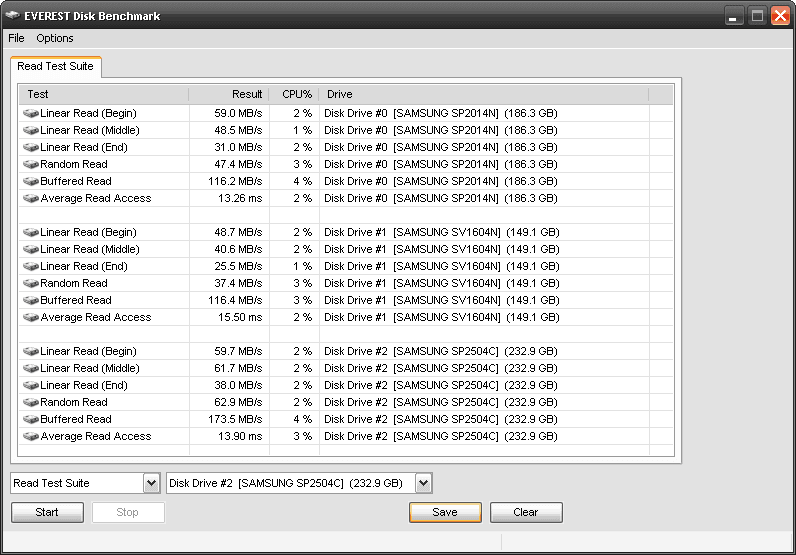This screenshot has height=555, width=796.
Task: Click Disk Drive #1 text in the 25.5 MB/s row
Action: coord(355,266)
